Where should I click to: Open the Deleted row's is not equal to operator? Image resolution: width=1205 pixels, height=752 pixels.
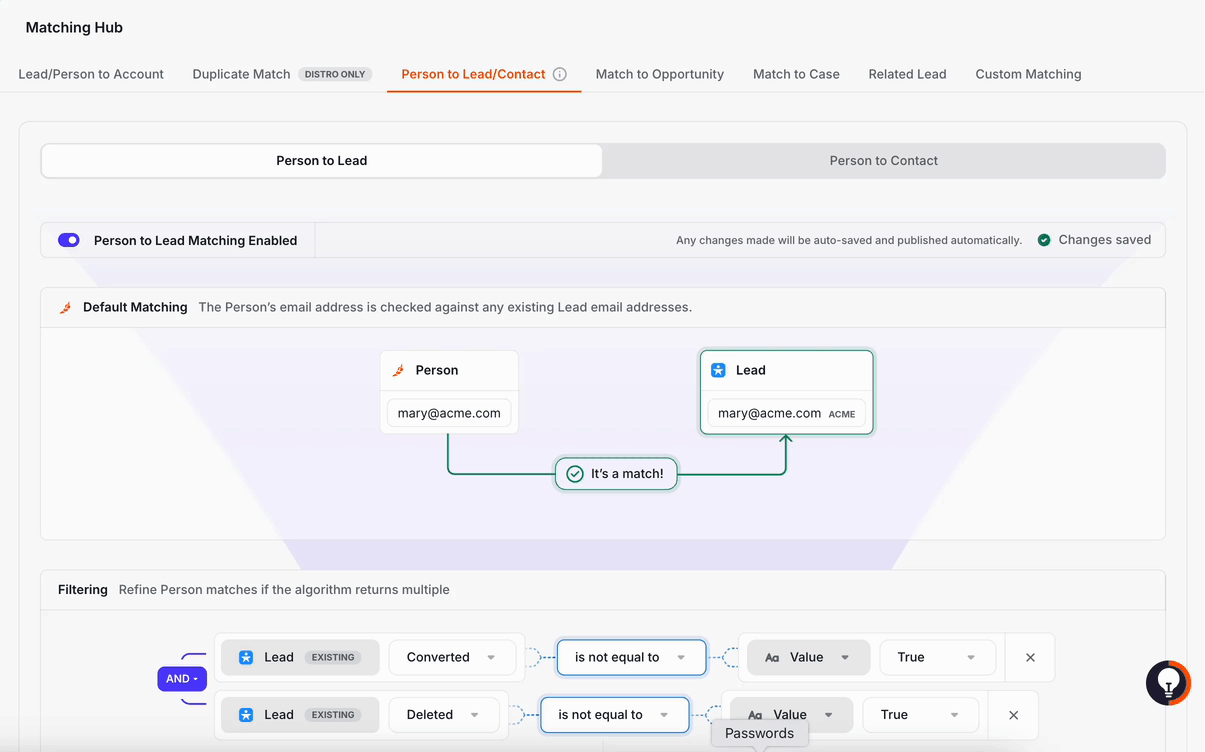point(615,715)
